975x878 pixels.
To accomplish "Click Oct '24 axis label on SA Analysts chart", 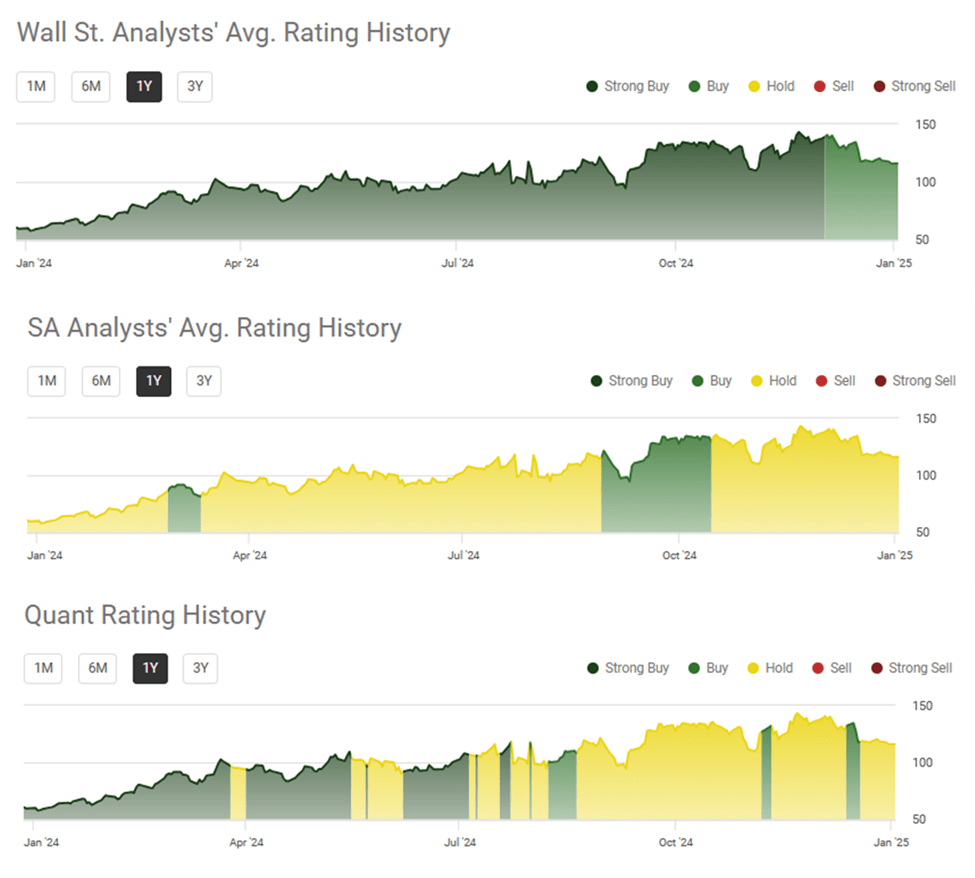I will [x=679, y=556].
